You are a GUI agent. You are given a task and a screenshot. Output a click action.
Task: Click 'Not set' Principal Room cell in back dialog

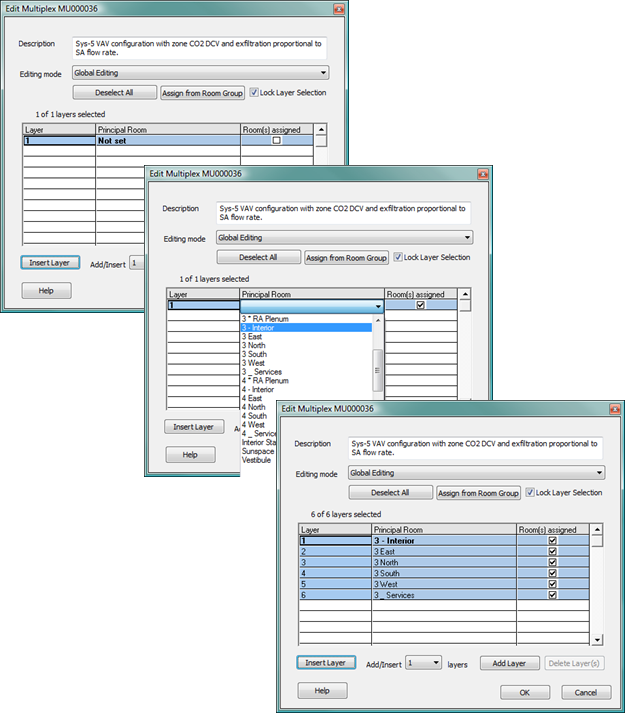click(x=166, y=141)
